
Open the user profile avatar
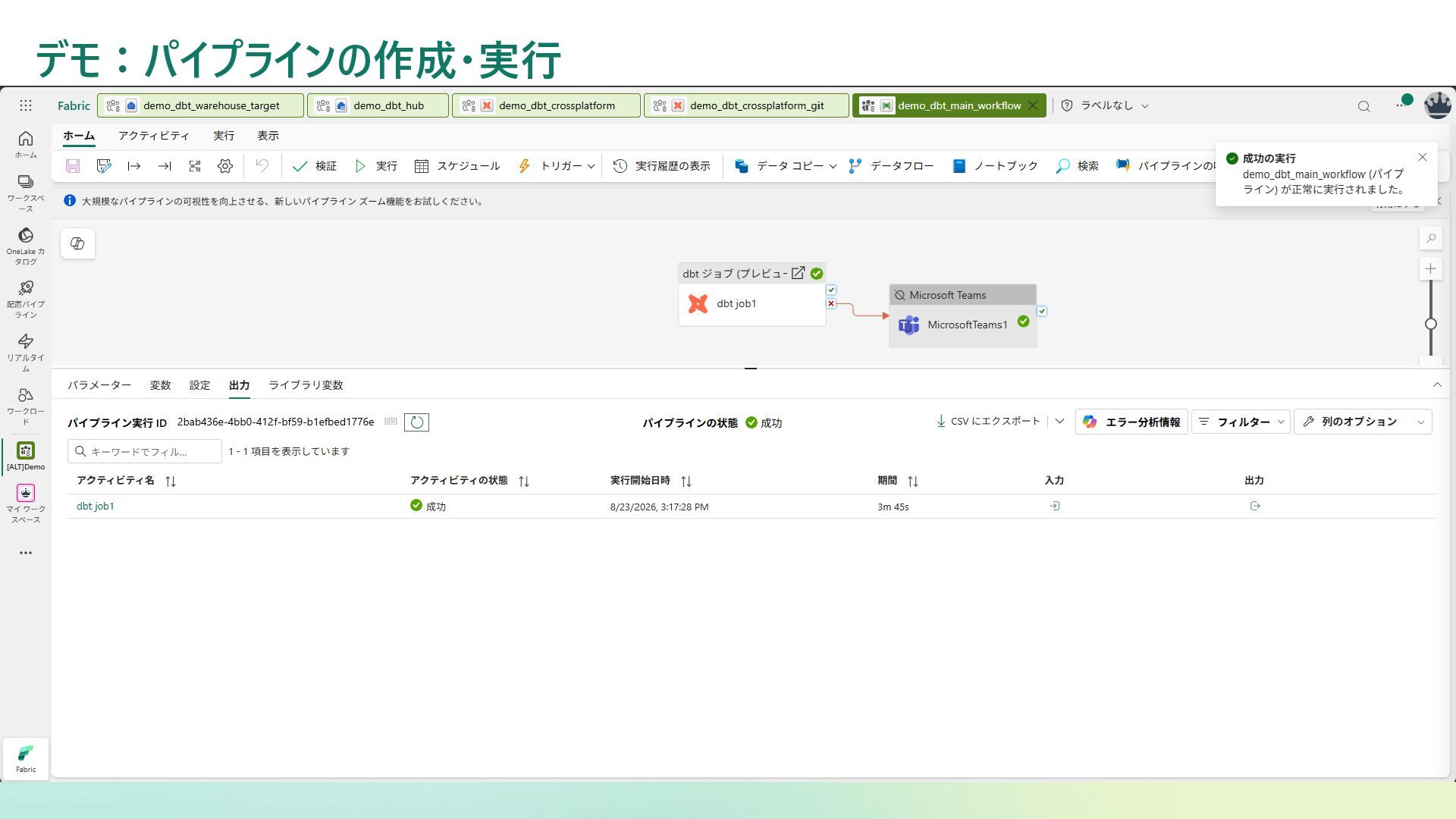pos(1437,105)
